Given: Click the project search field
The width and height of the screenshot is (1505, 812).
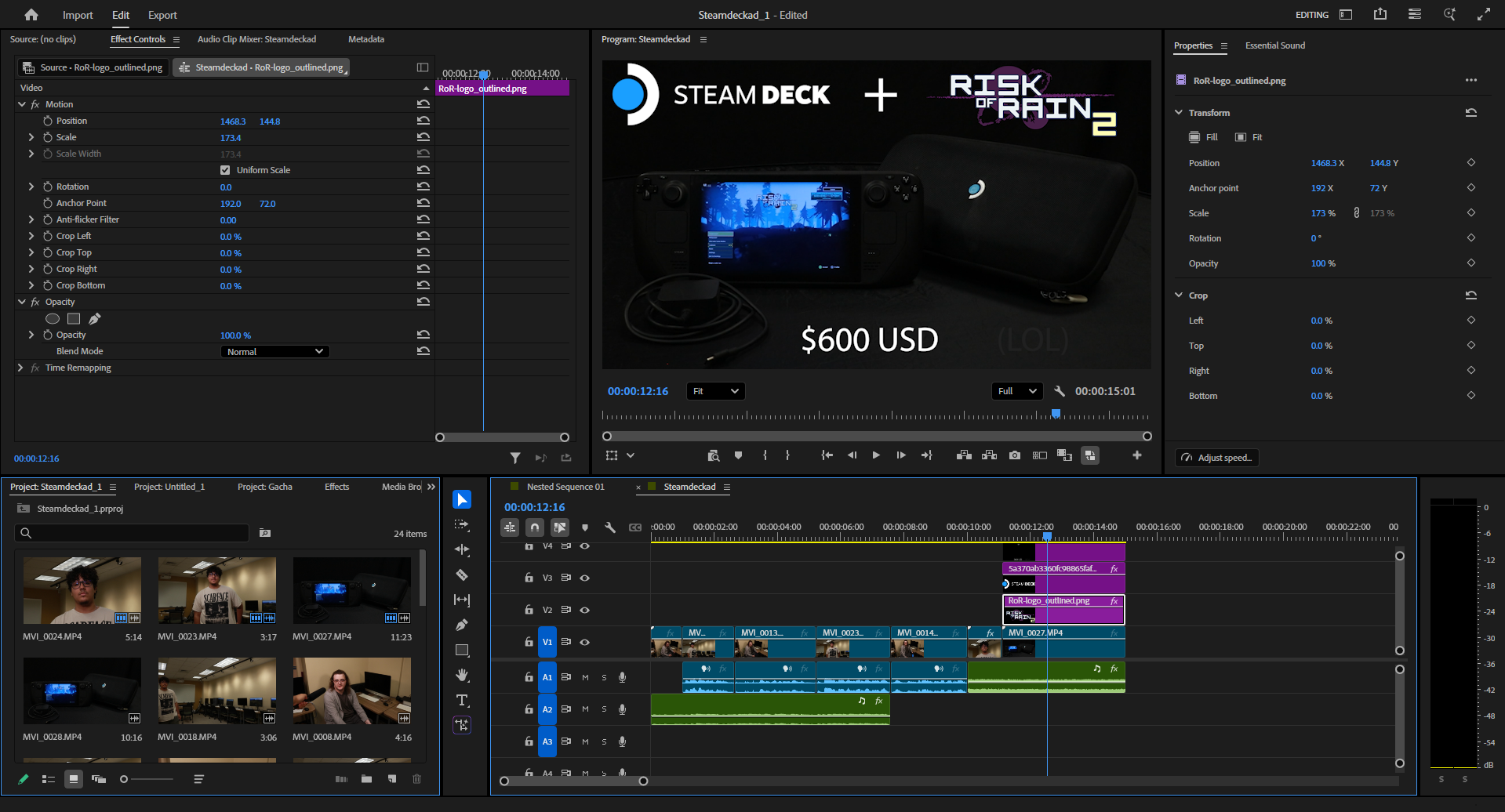Looking at the screenshot, I should tap(132, 533).
